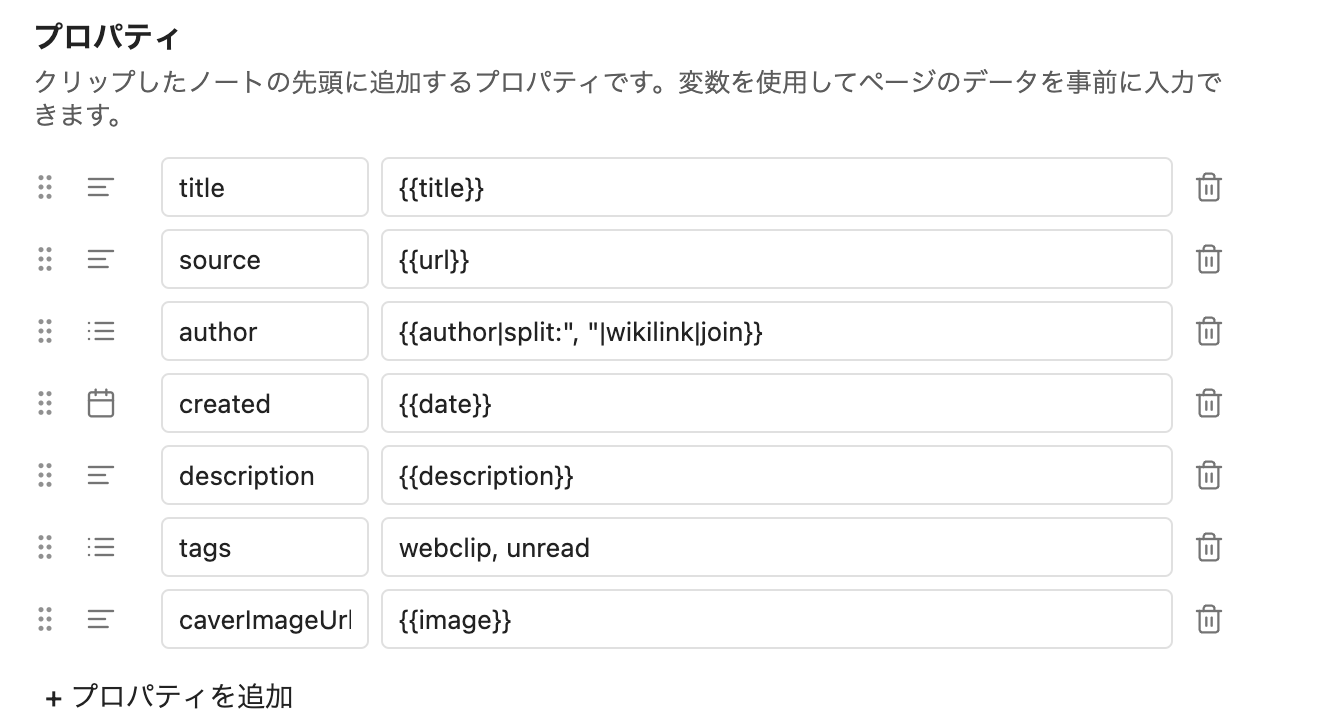Remove the source property row
This screenshot has width=1318, height=724.
tap(1208, 260)
